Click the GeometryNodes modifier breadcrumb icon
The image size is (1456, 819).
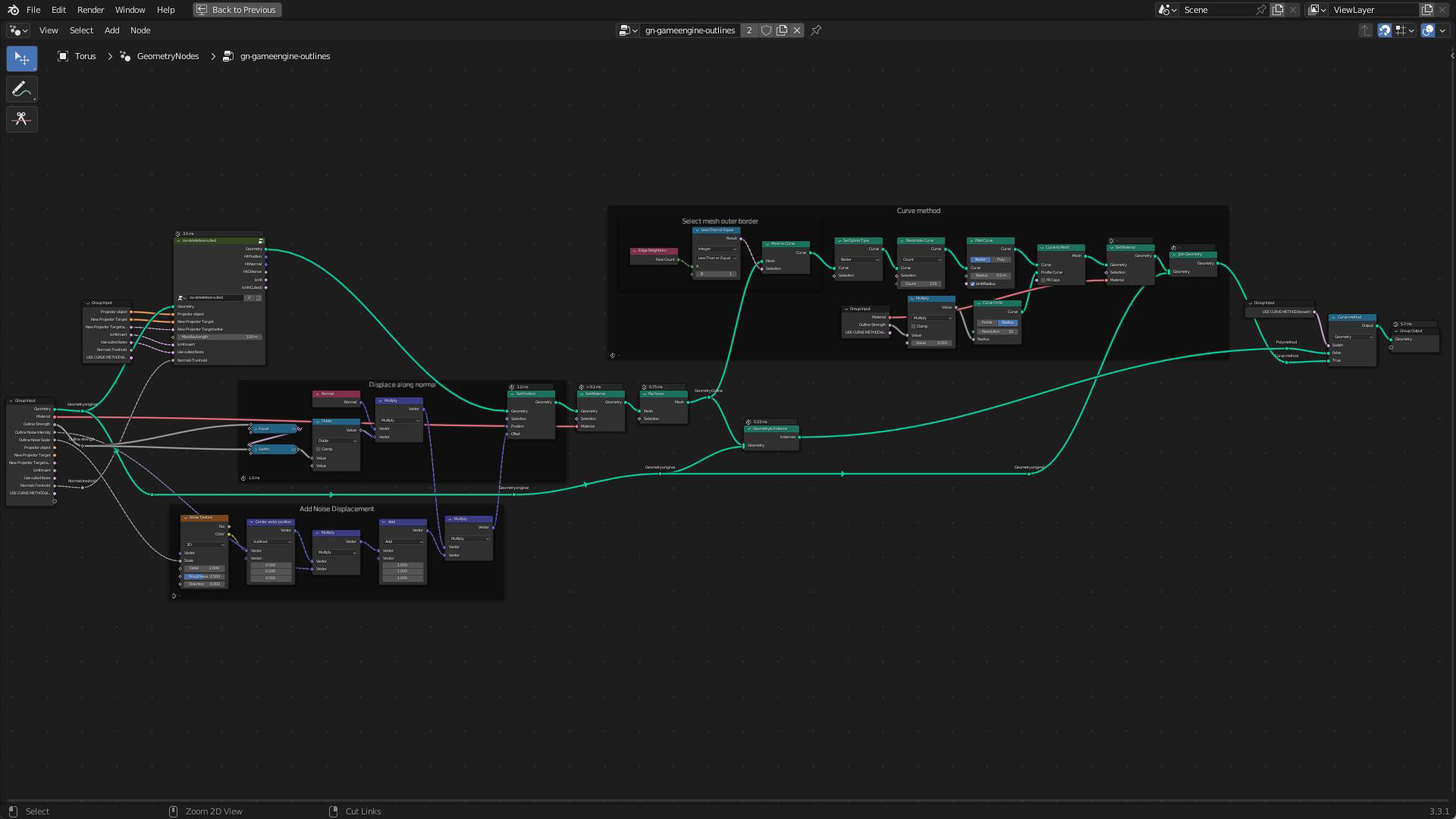(x=126, y=56)
